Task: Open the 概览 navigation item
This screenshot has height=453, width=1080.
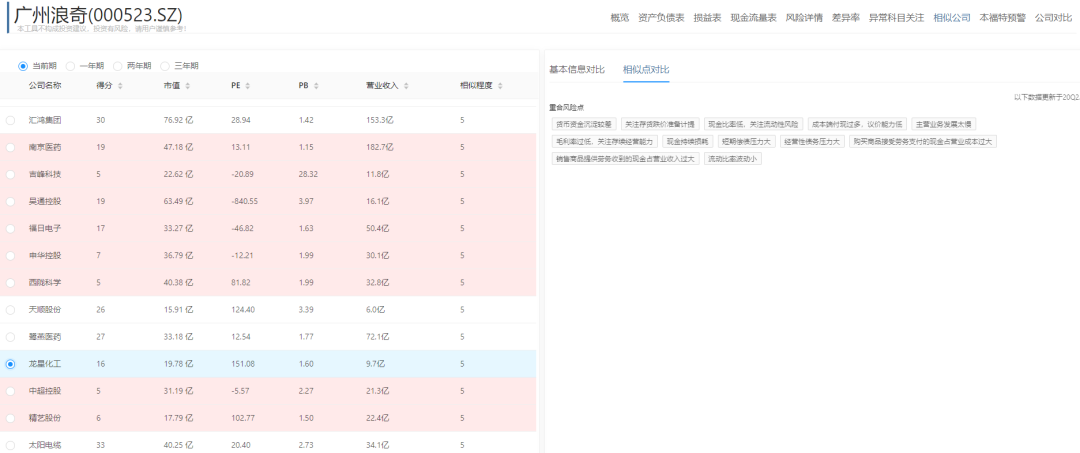Action: pos(620,19)
